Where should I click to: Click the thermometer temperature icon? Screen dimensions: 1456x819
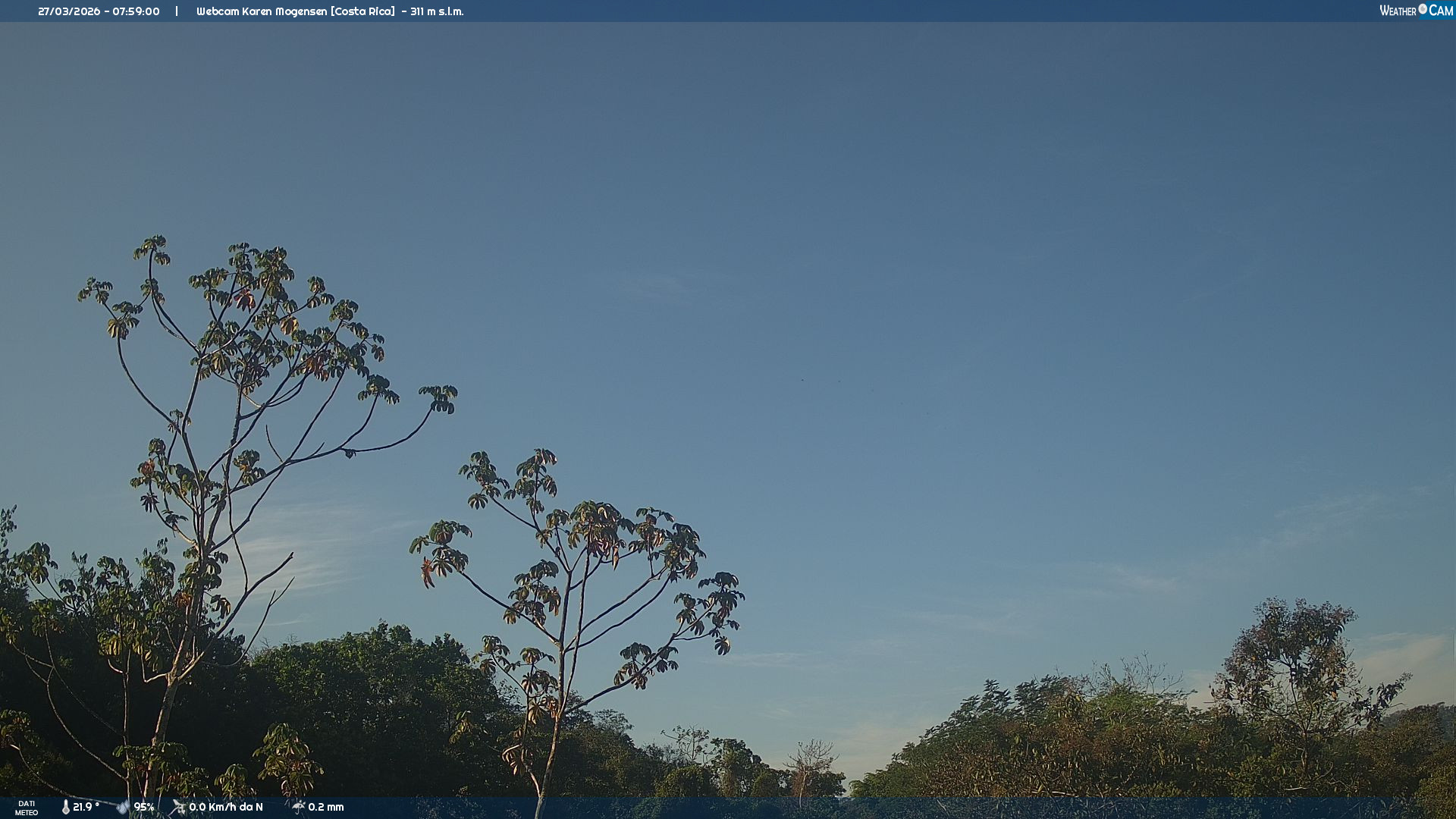pos(66,808)
